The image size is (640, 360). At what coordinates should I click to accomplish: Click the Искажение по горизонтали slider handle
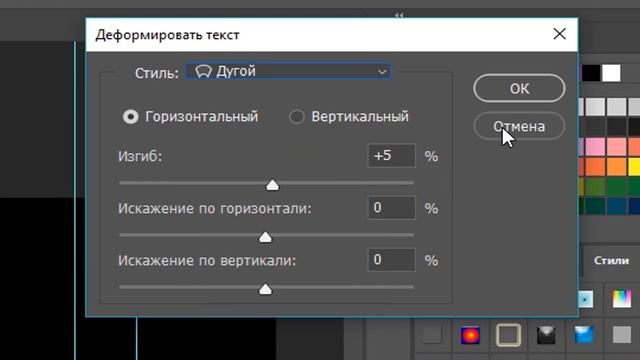265,237
